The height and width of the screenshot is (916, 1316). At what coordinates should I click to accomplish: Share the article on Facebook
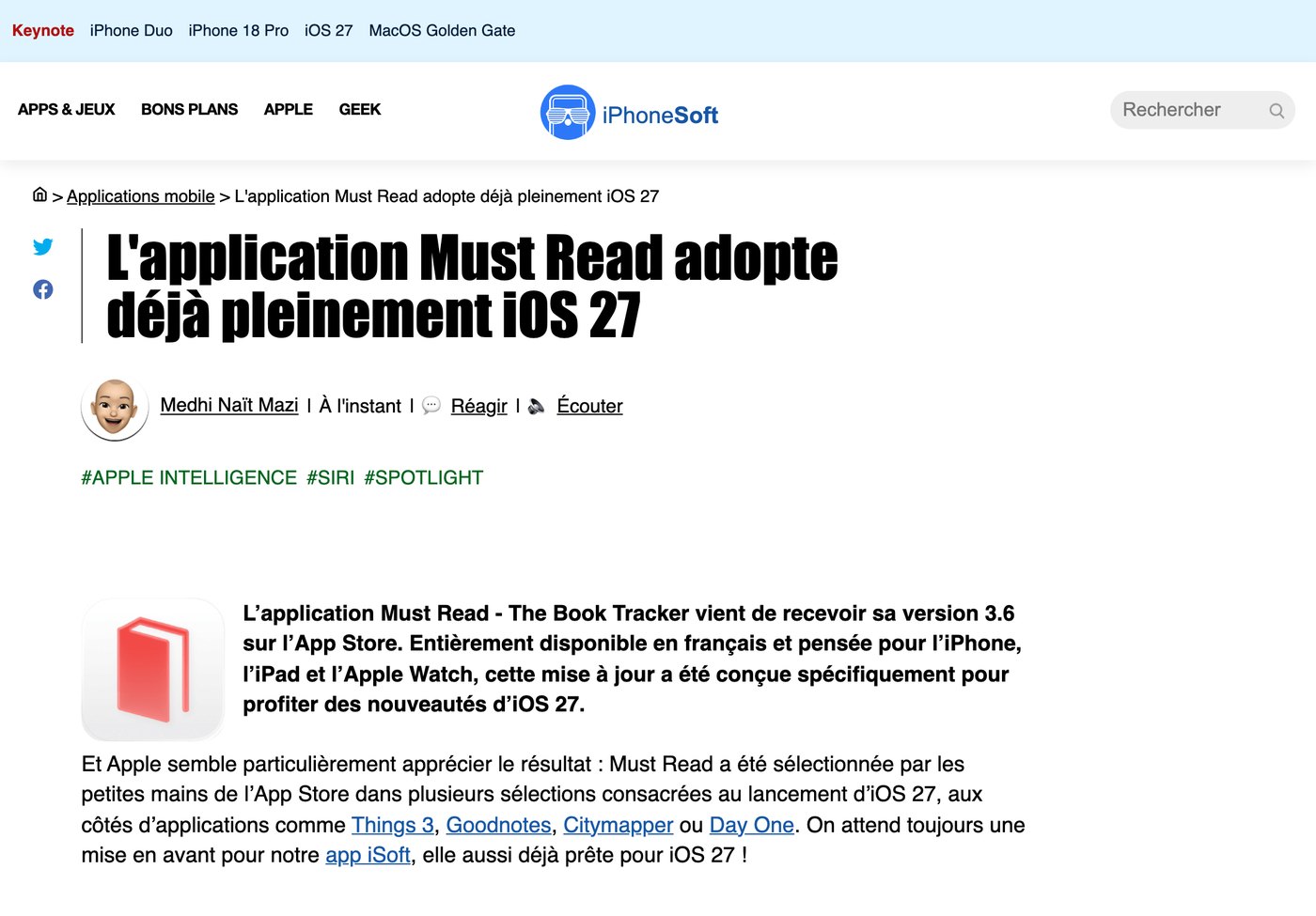[42, 289]
